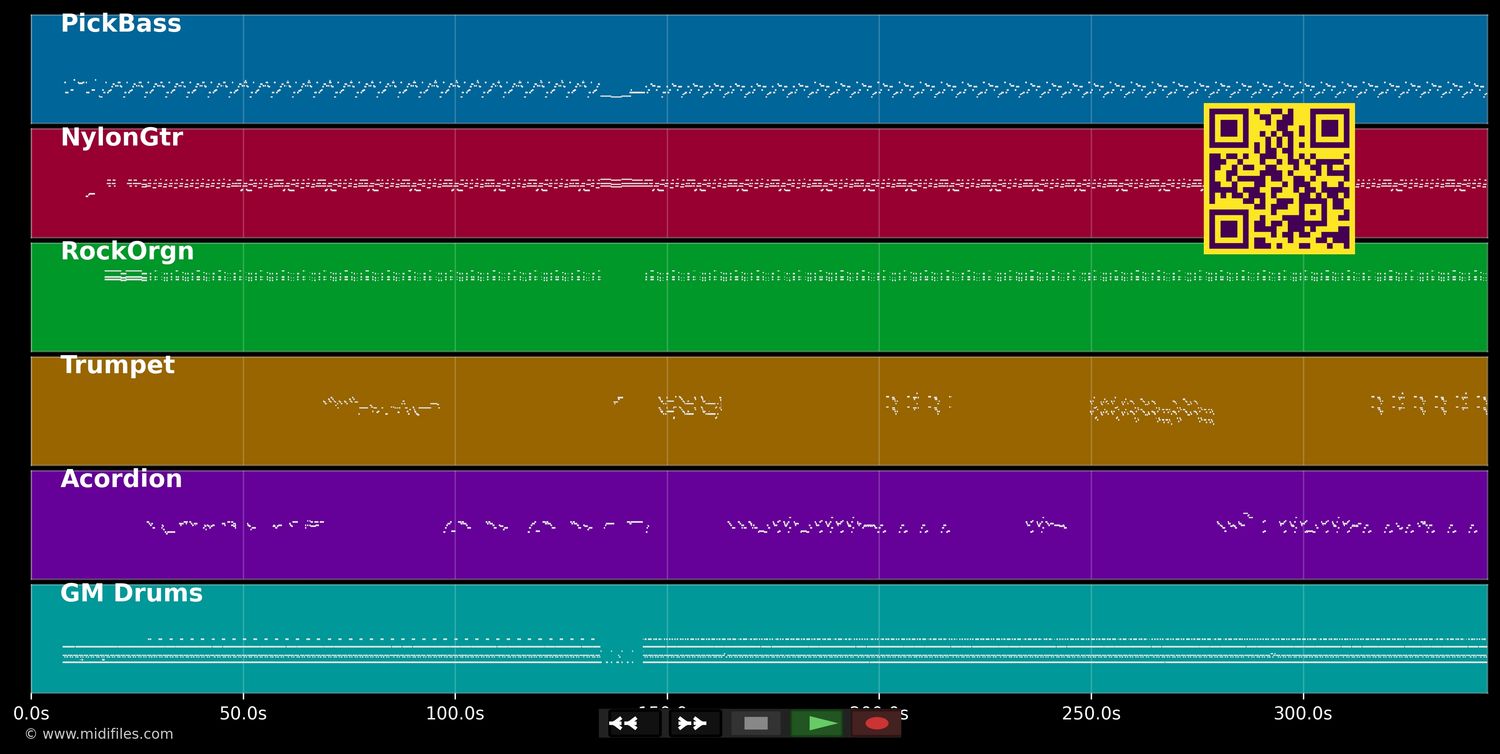Select the Acordion track label

tap(121, 479)
